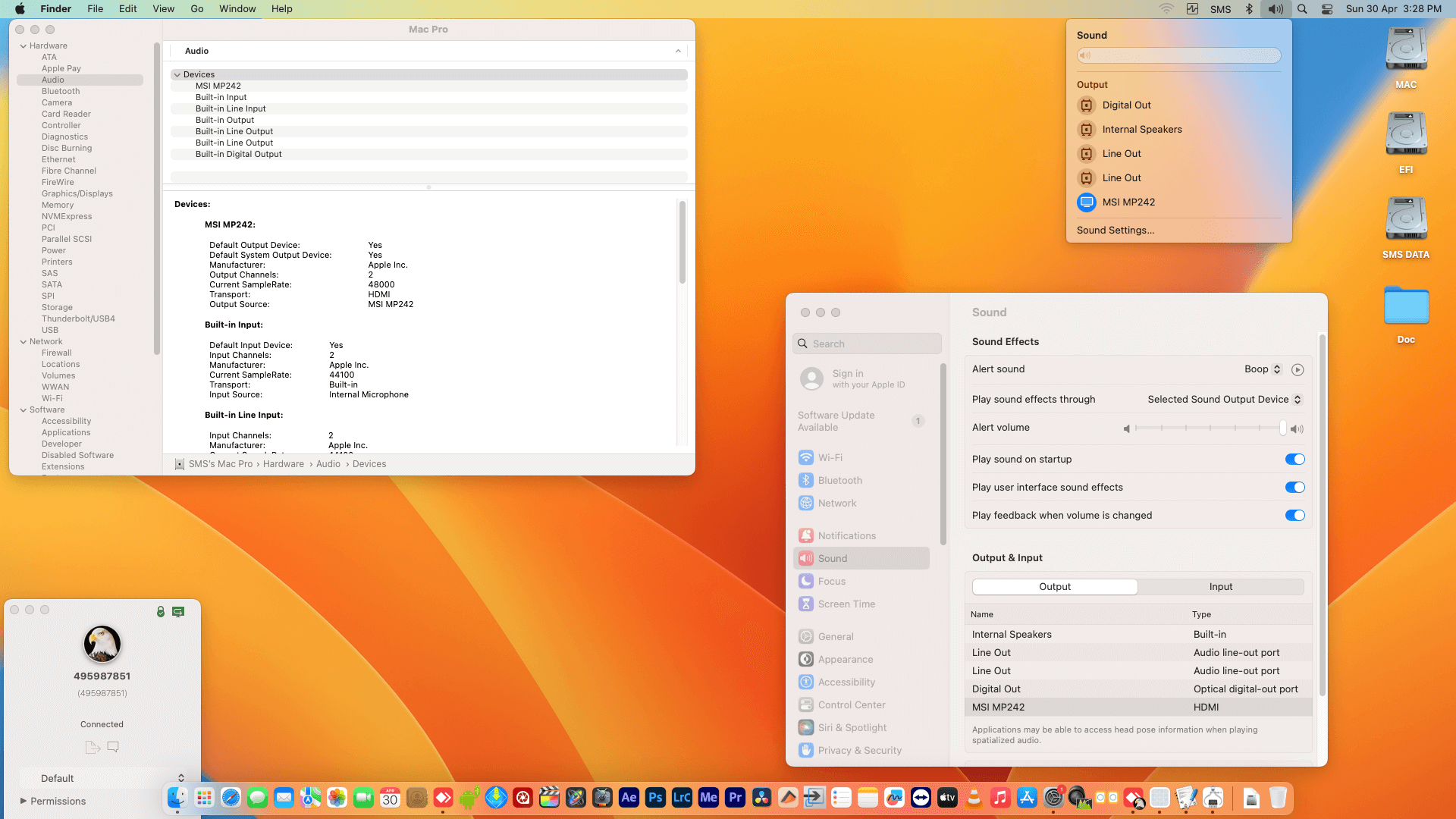Open Media Encoder from the Dock

pyautogui.click(x=708, y=798)
